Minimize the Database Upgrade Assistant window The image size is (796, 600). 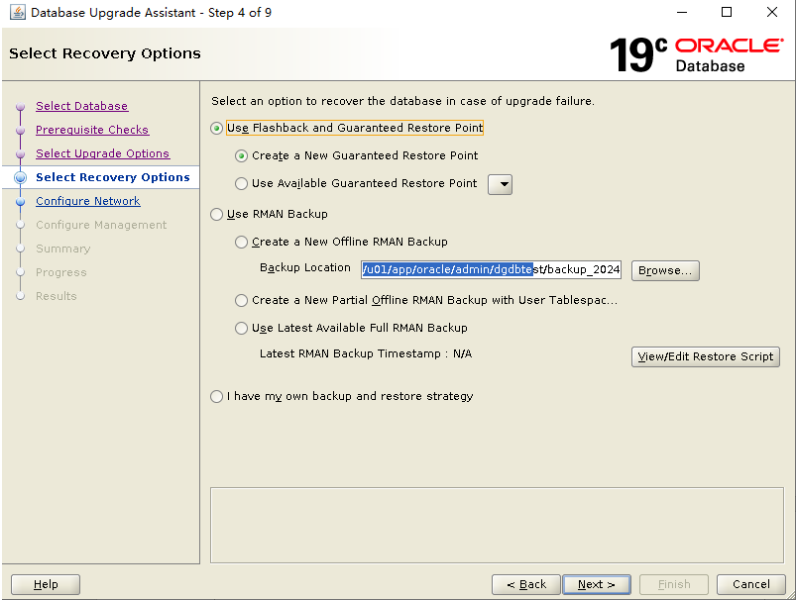coord(682,12)
